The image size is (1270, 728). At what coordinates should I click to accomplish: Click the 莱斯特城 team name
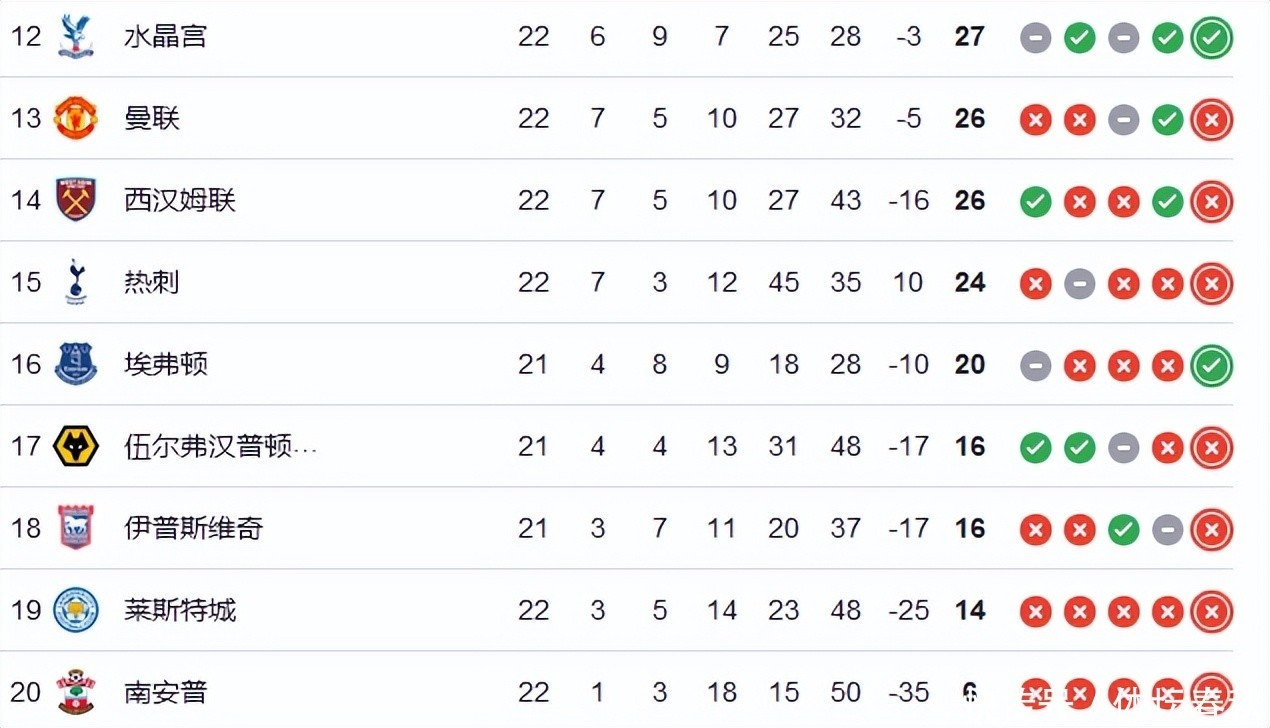(180, 611)
